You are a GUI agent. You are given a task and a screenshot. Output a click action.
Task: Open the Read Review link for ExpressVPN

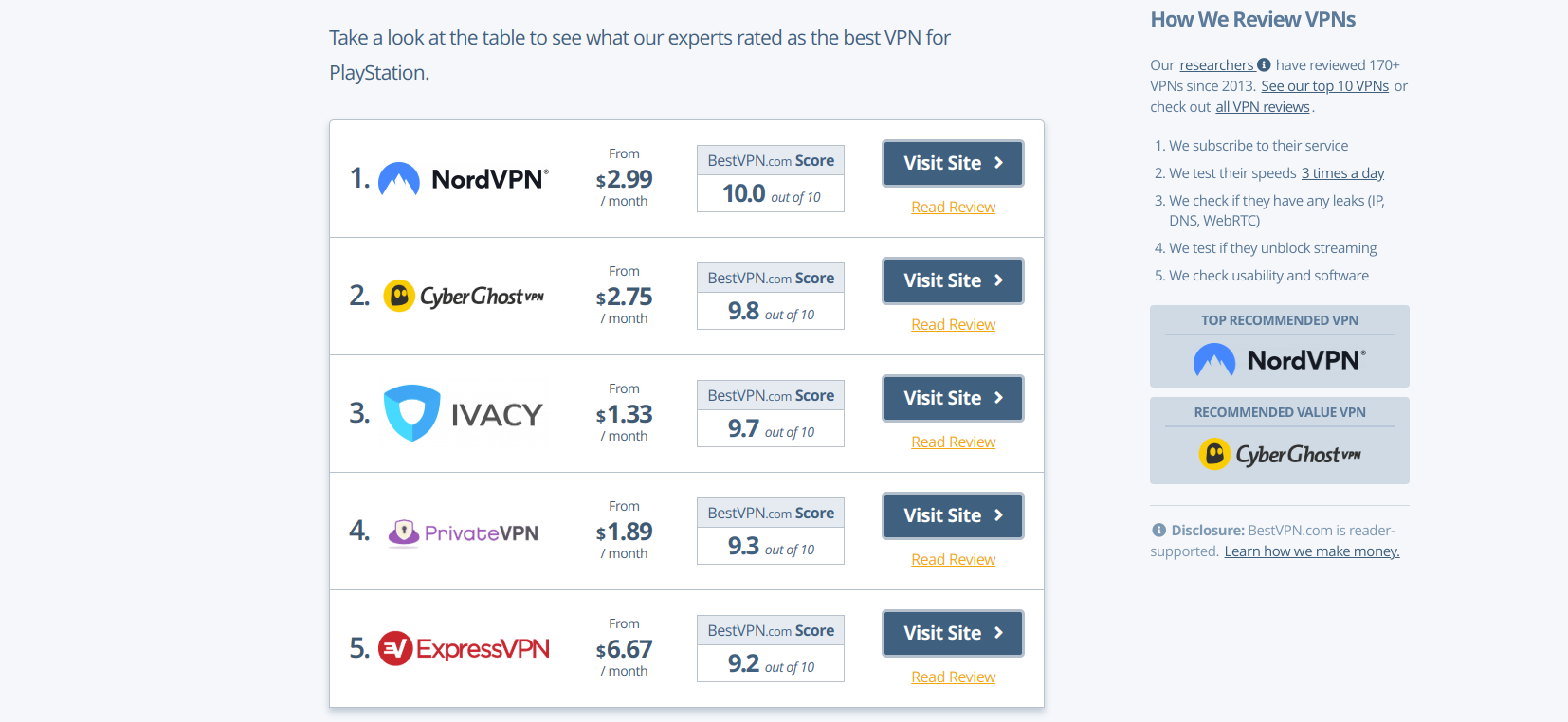point(953,677)
